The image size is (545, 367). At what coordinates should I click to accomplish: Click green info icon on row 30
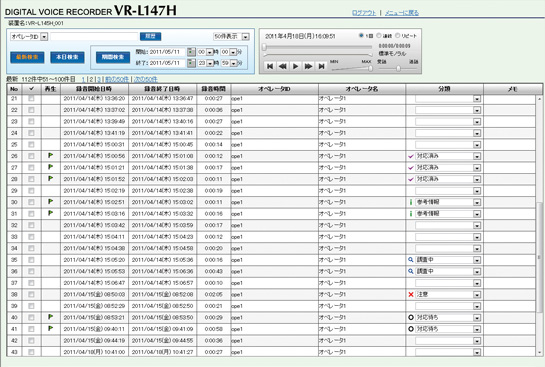click(x=411, y=202)
